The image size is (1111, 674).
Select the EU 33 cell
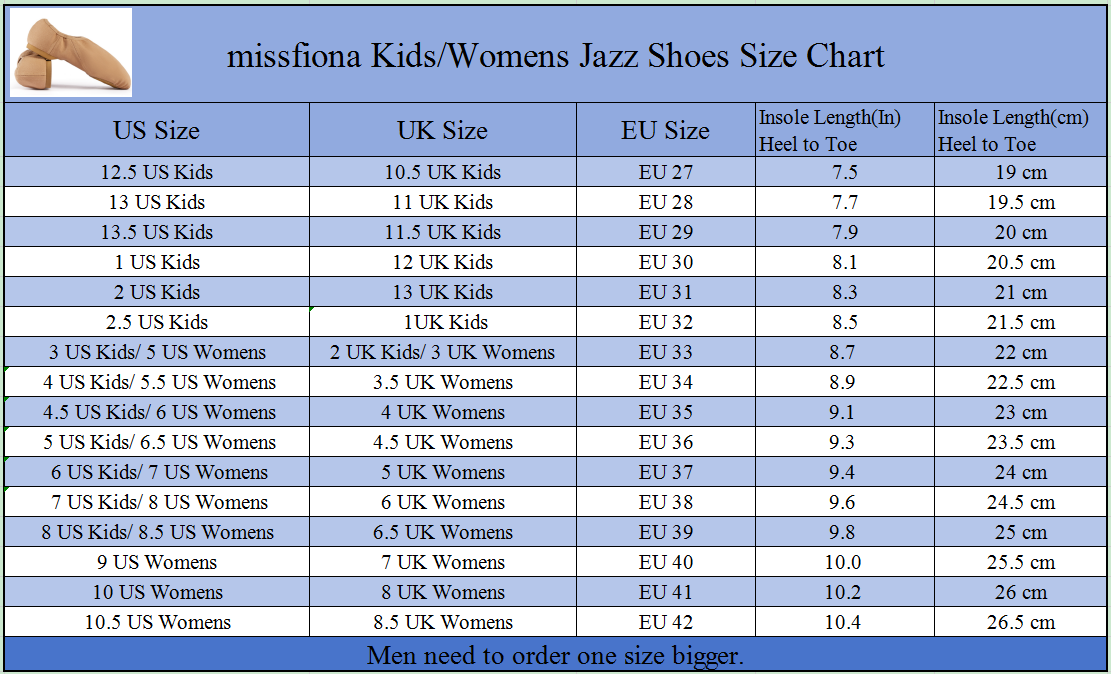coord(665,352)
